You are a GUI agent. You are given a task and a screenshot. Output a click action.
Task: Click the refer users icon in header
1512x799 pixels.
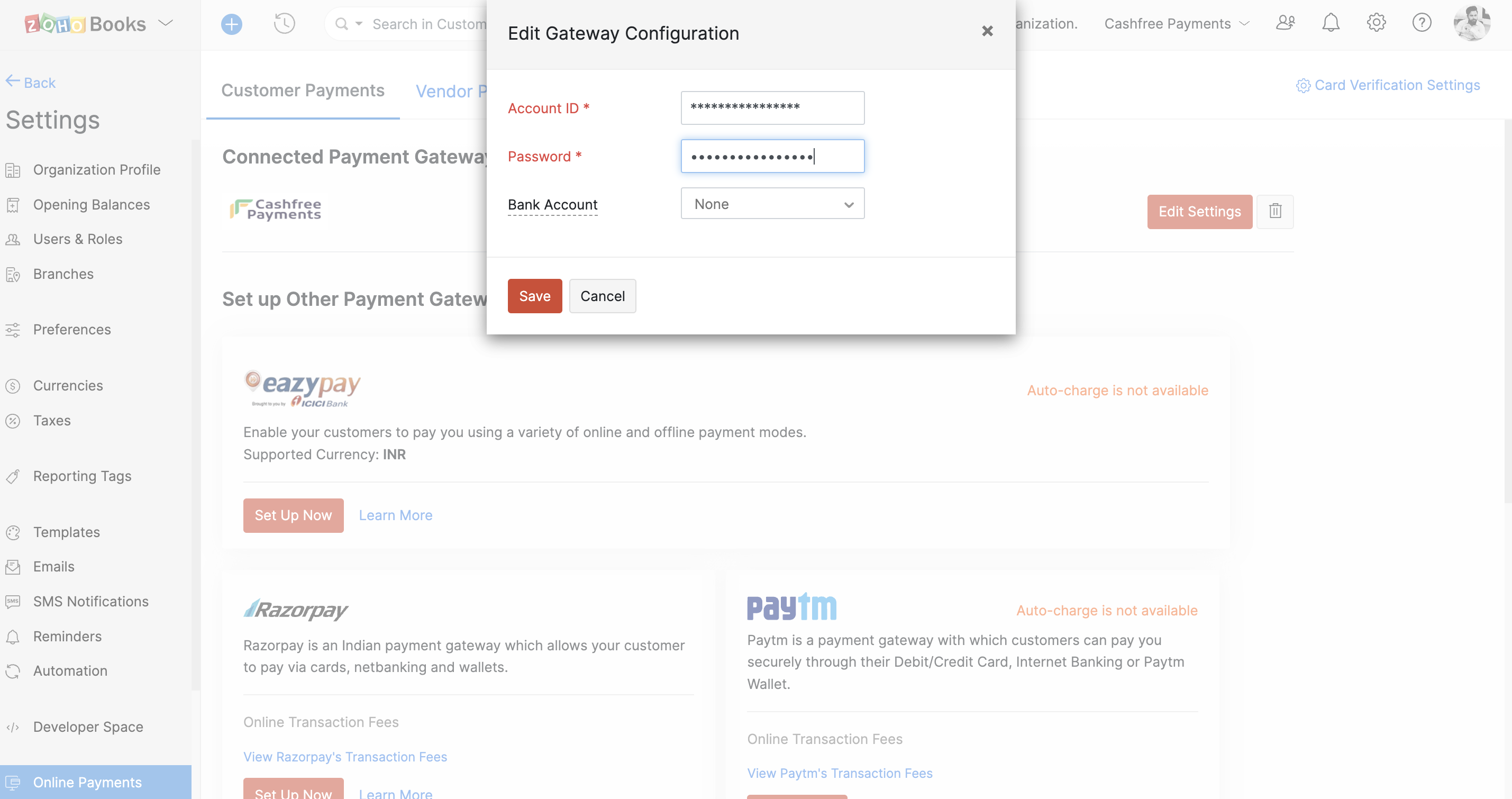tap(1285, 23)
